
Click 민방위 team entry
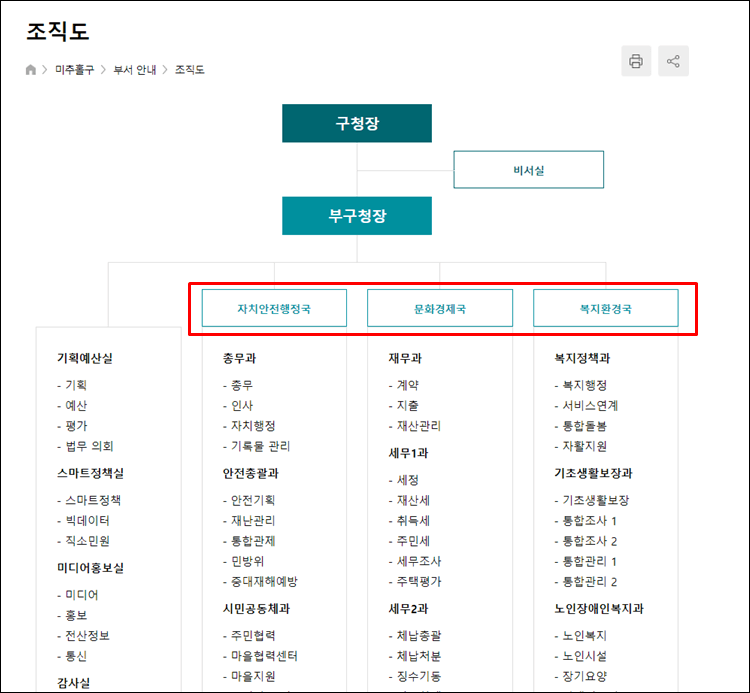coord(247,561)
